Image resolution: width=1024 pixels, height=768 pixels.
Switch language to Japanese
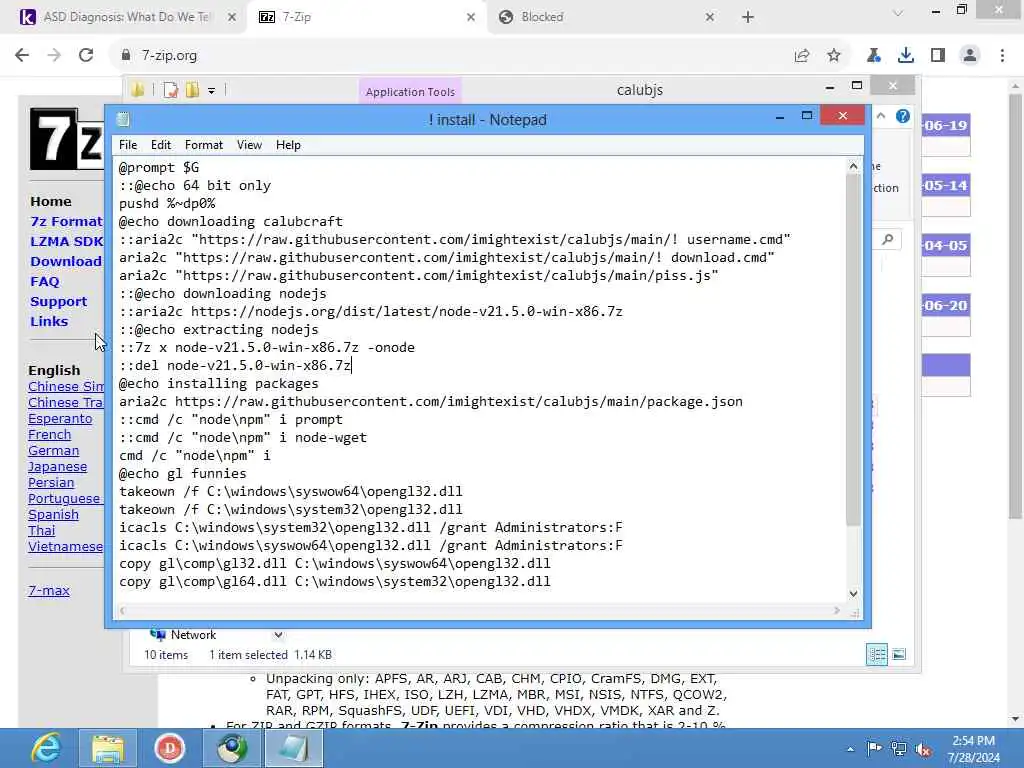click(x=57, y=467)
